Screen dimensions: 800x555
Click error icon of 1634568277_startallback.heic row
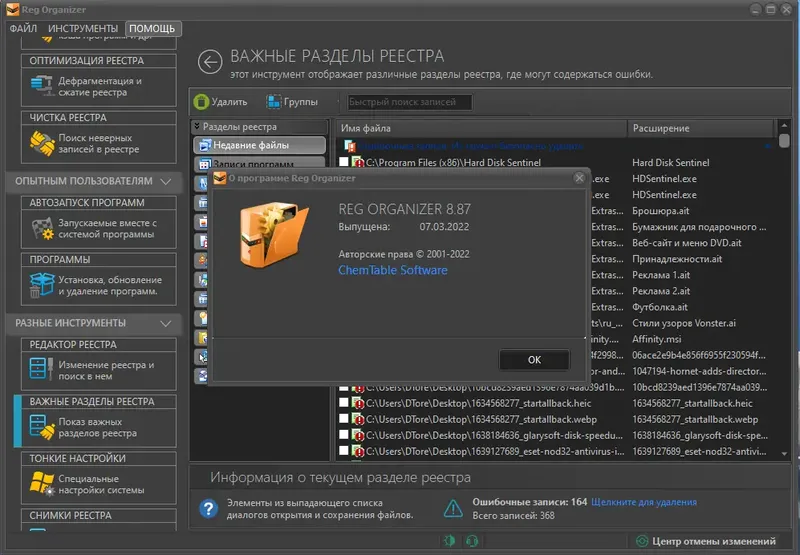[358, 404]
